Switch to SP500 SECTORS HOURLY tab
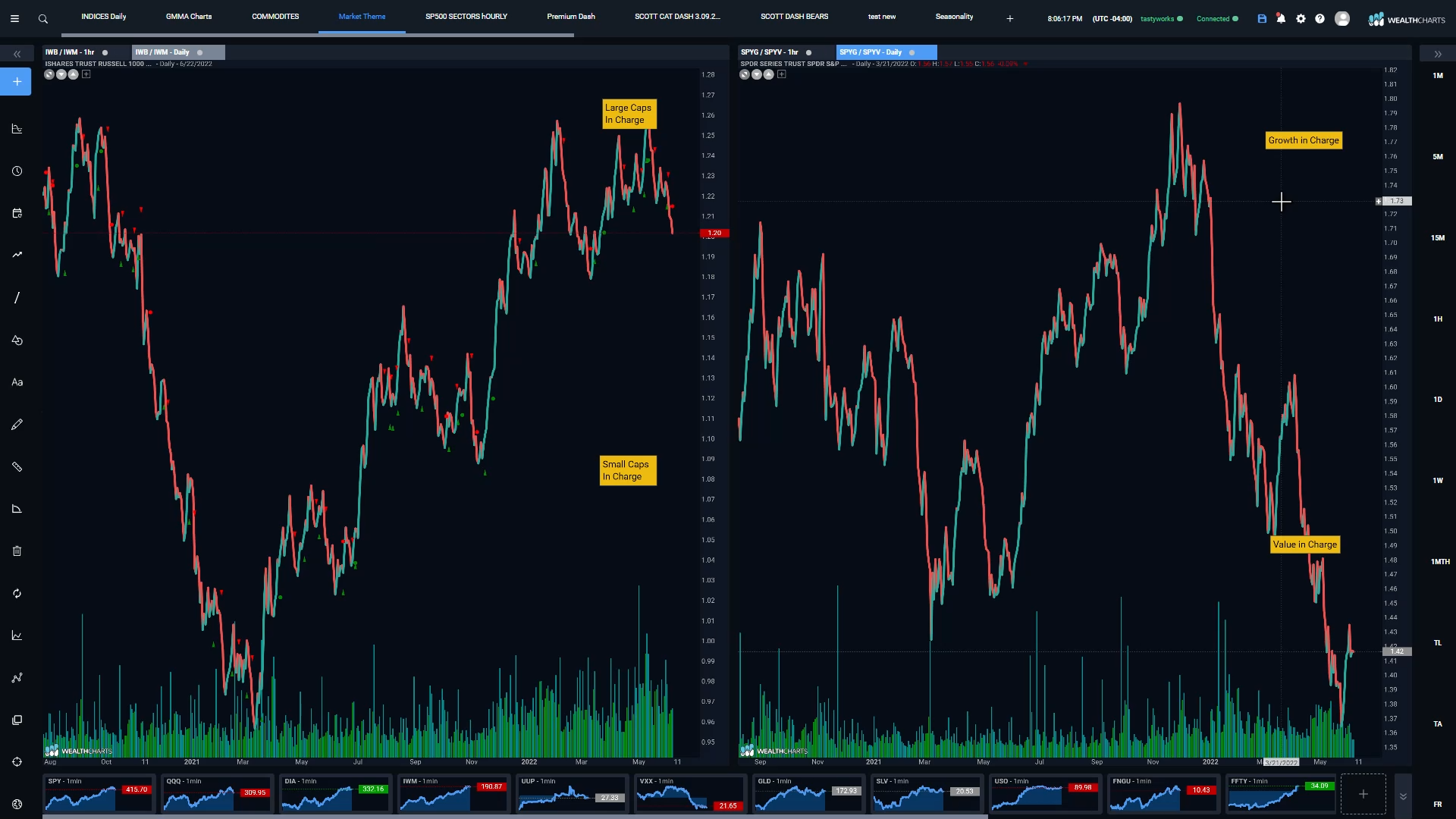 466,17
